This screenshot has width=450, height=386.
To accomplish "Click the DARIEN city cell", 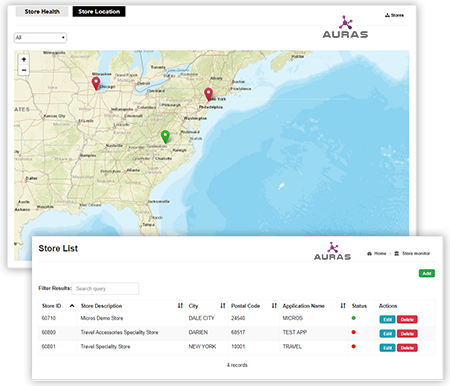I will 198,333.
